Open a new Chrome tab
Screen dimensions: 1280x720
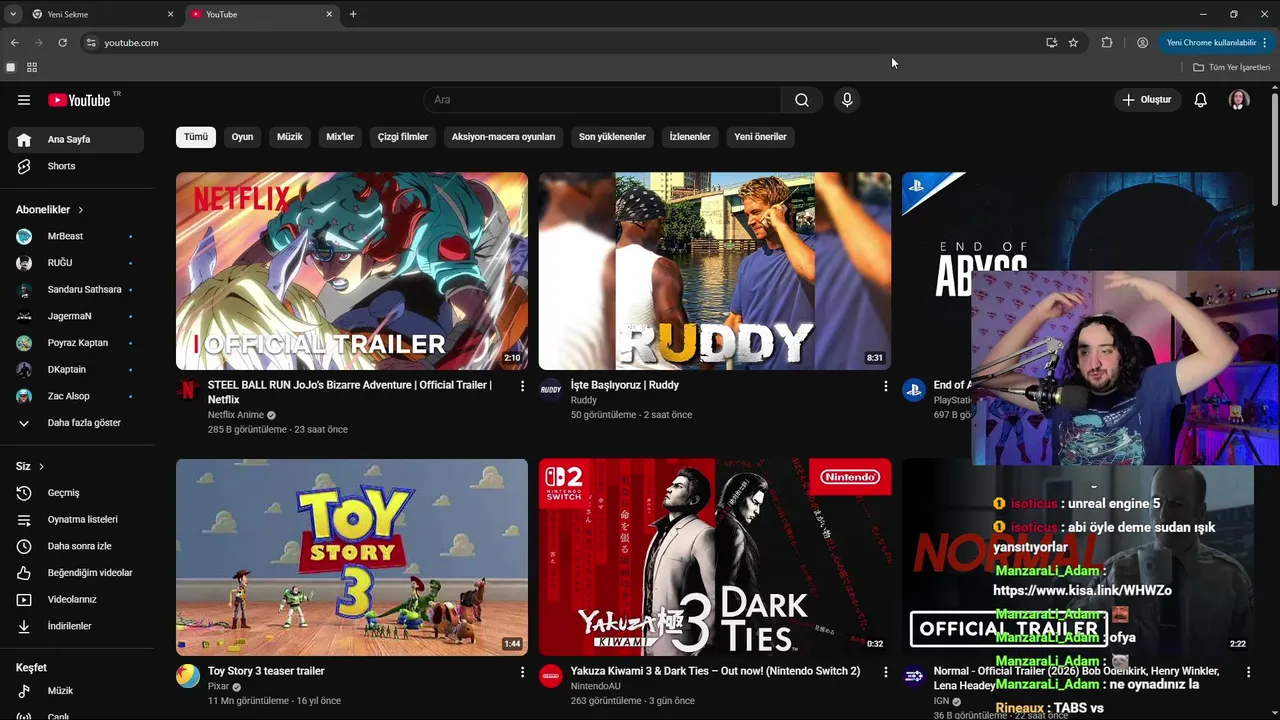pos(353,14)
